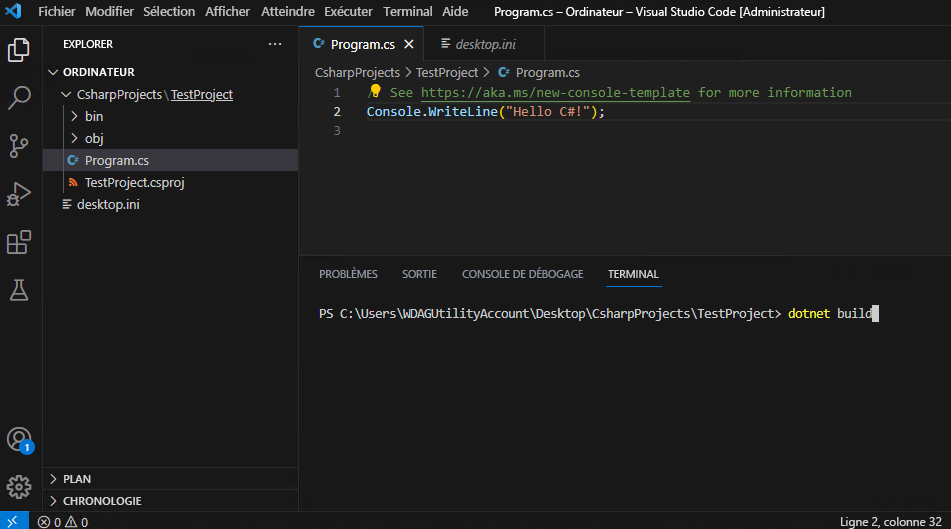Close the Program.cs tab

click(409, 44)
